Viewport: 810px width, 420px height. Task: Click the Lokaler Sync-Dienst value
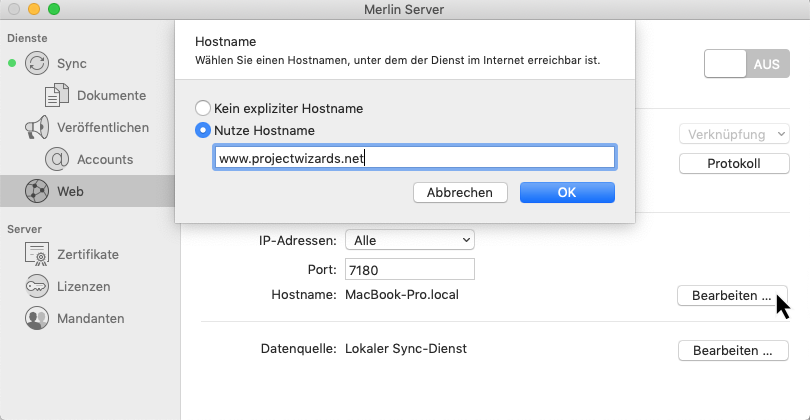pyautogui.click(x=406, y=349)
